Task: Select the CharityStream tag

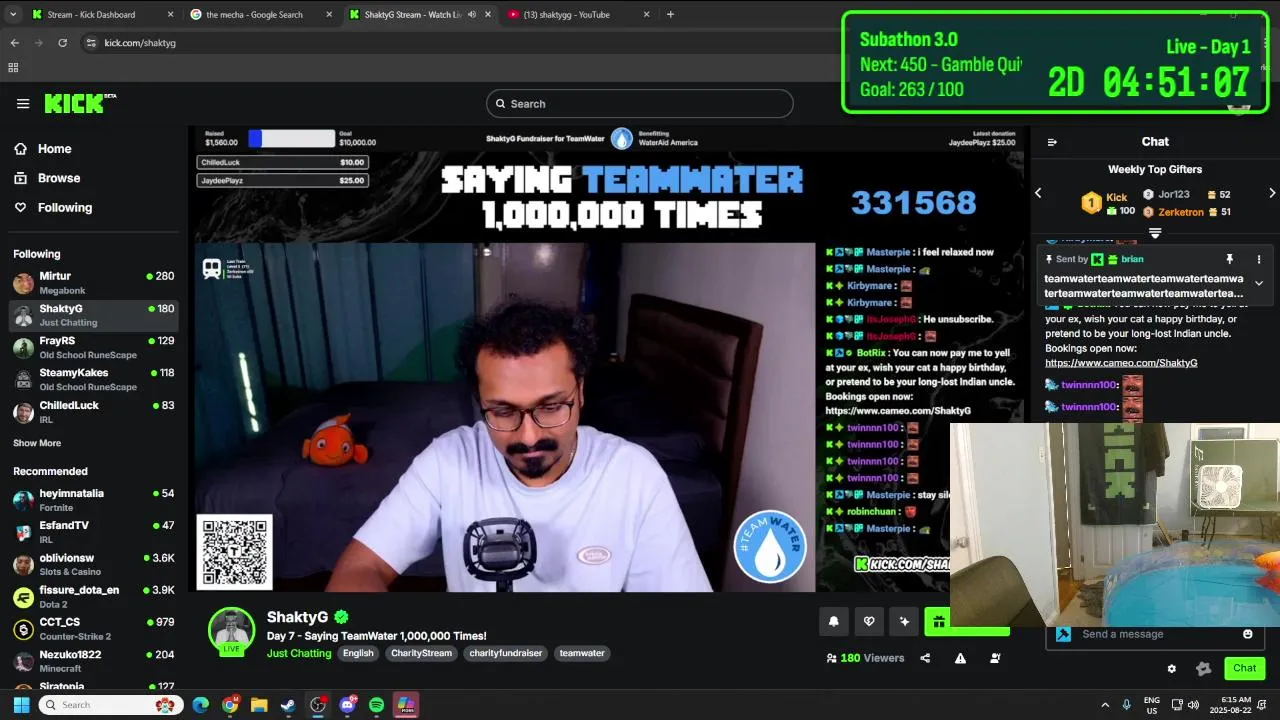Action: pos(421,653)
